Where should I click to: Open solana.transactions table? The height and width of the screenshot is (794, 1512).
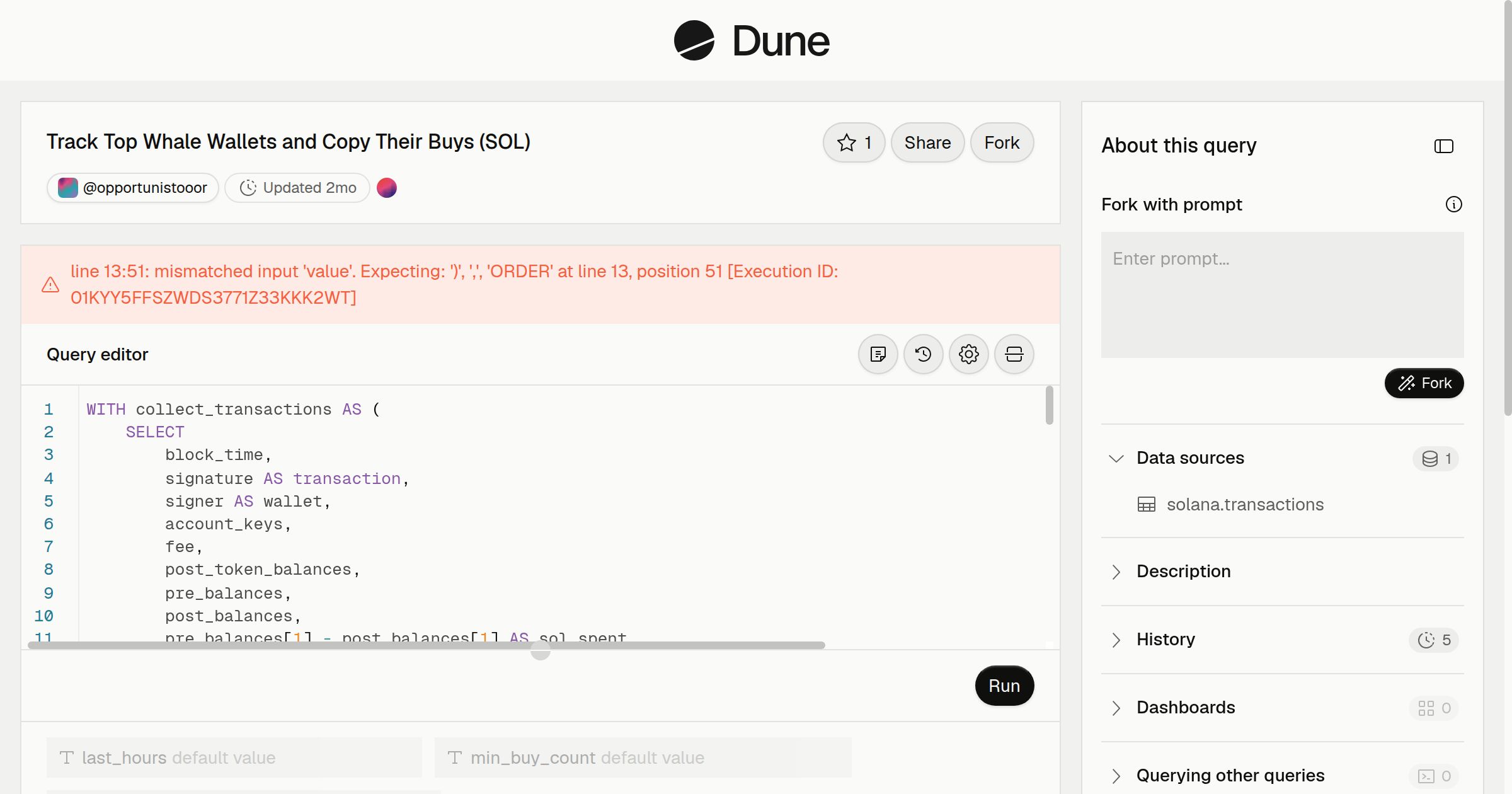coord(1245,504)
